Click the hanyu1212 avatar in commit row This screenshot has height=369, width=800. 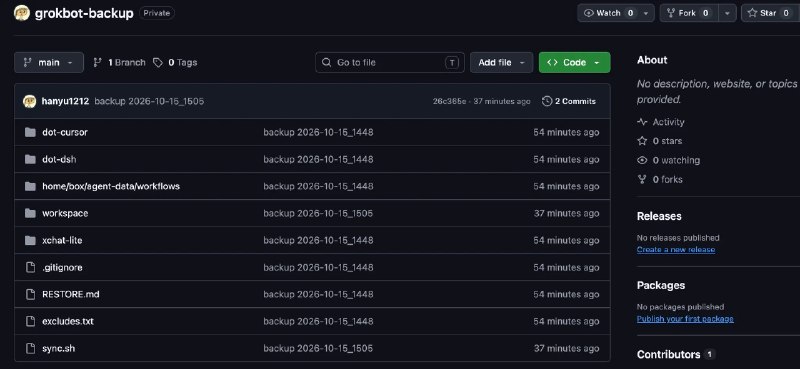click(30, 101)
